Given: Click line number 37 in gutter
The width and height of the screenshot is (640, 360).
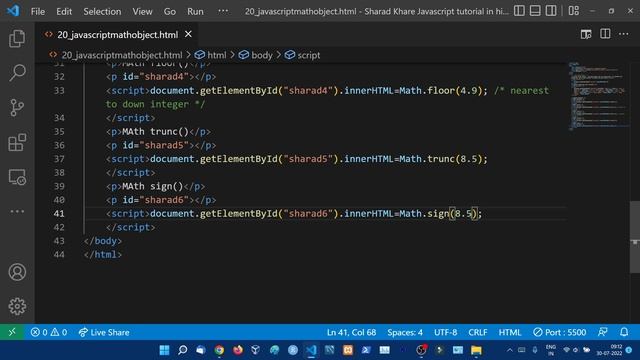Looking at the screenshot, I should click(59, 159).
